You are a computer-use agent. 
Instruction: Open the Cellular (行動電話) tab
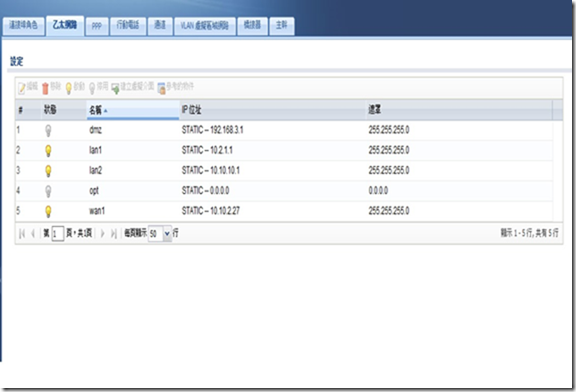[x=128, y=25]
